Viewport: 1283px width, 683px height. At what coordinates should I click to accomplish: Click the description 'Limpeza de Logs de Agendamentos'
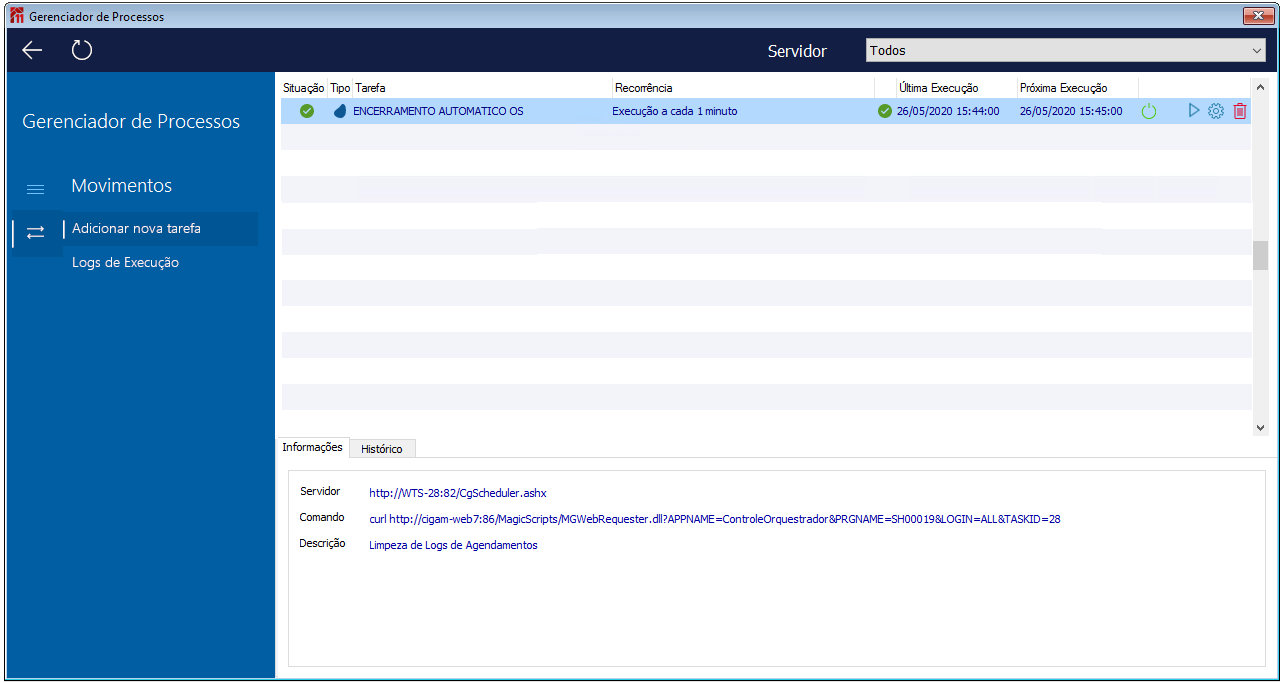pyautogui.click(x=453, y=545)
